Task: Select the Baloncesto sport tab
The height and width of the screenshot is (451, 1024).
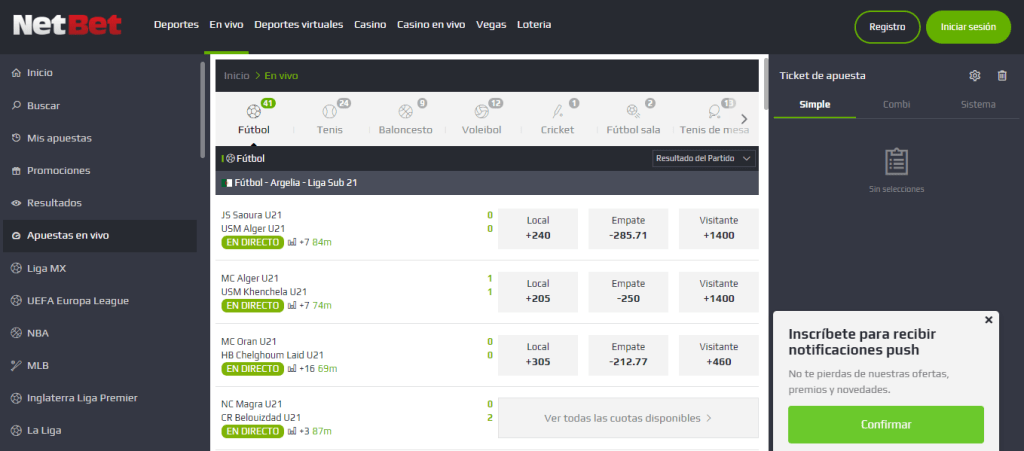Action: click(406, 118)
